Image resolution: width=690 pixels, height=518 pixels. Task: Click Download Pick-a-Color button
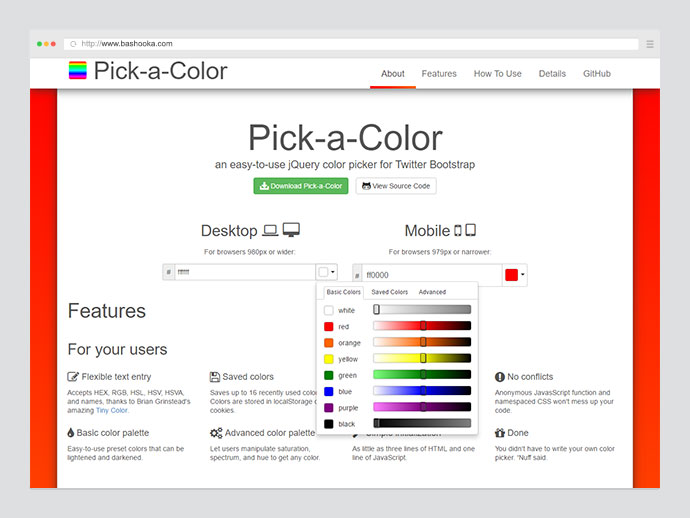(x=301, y=186)
